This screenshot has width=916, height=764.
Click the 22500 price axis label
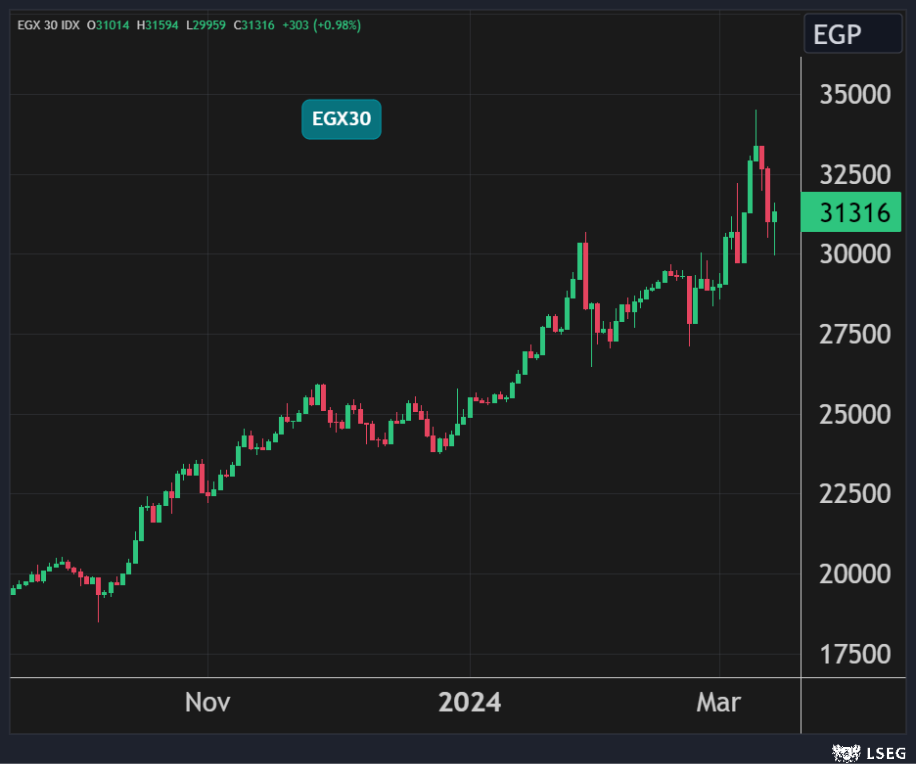(x=855, y=494)
